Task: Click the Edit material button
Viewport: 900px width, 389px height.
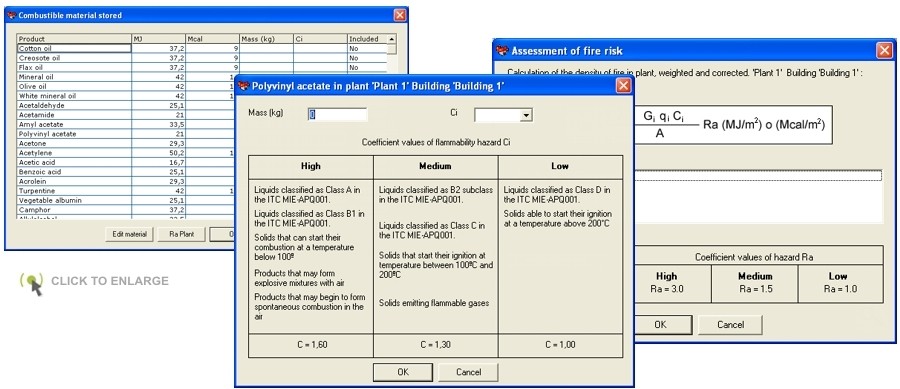Action: click(129, 234)
